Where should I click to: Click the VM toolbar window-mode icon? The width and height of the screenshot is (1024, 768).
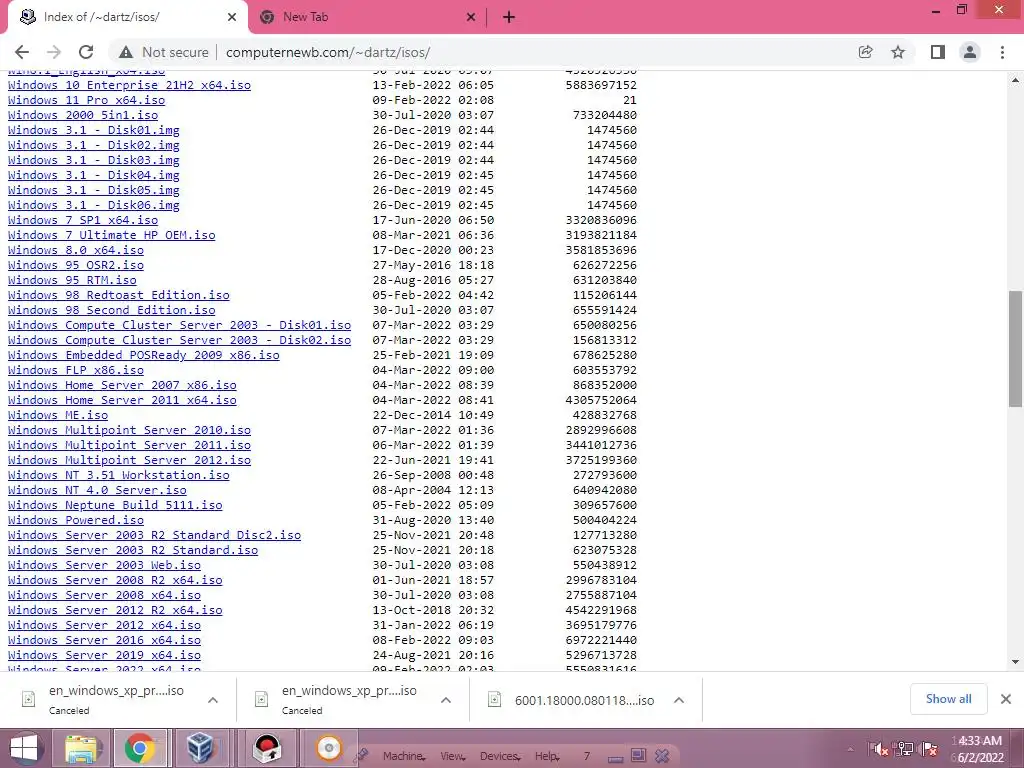[638, 756]
